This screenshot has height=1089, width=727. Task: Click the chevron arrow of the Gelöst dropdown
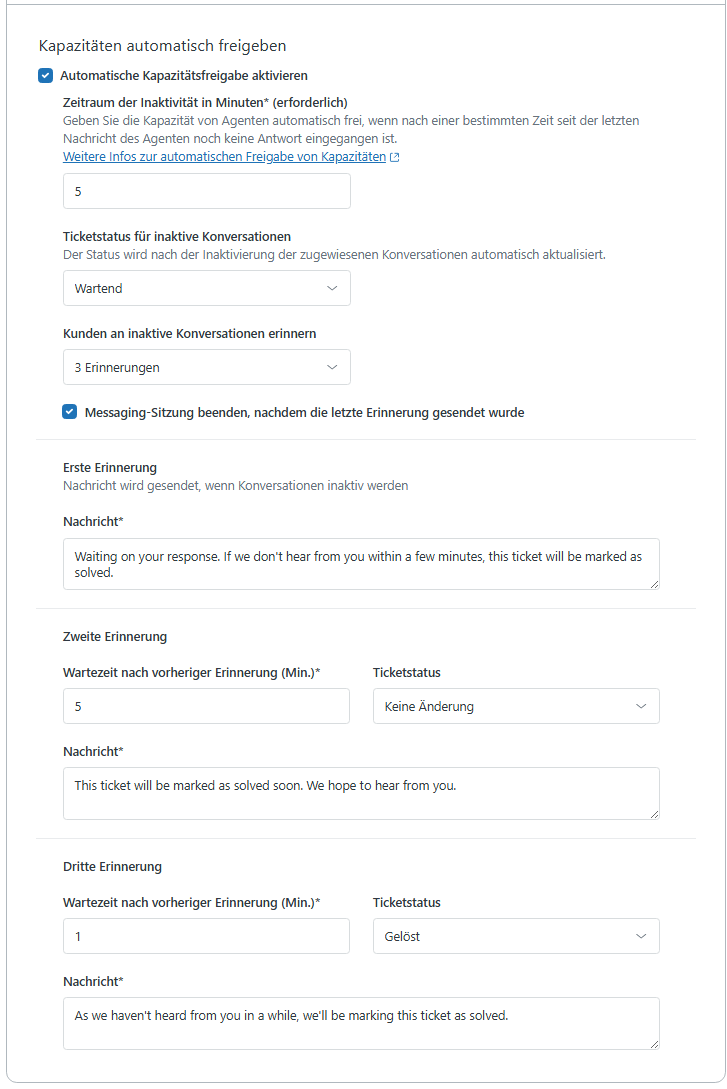click(641, 936)
